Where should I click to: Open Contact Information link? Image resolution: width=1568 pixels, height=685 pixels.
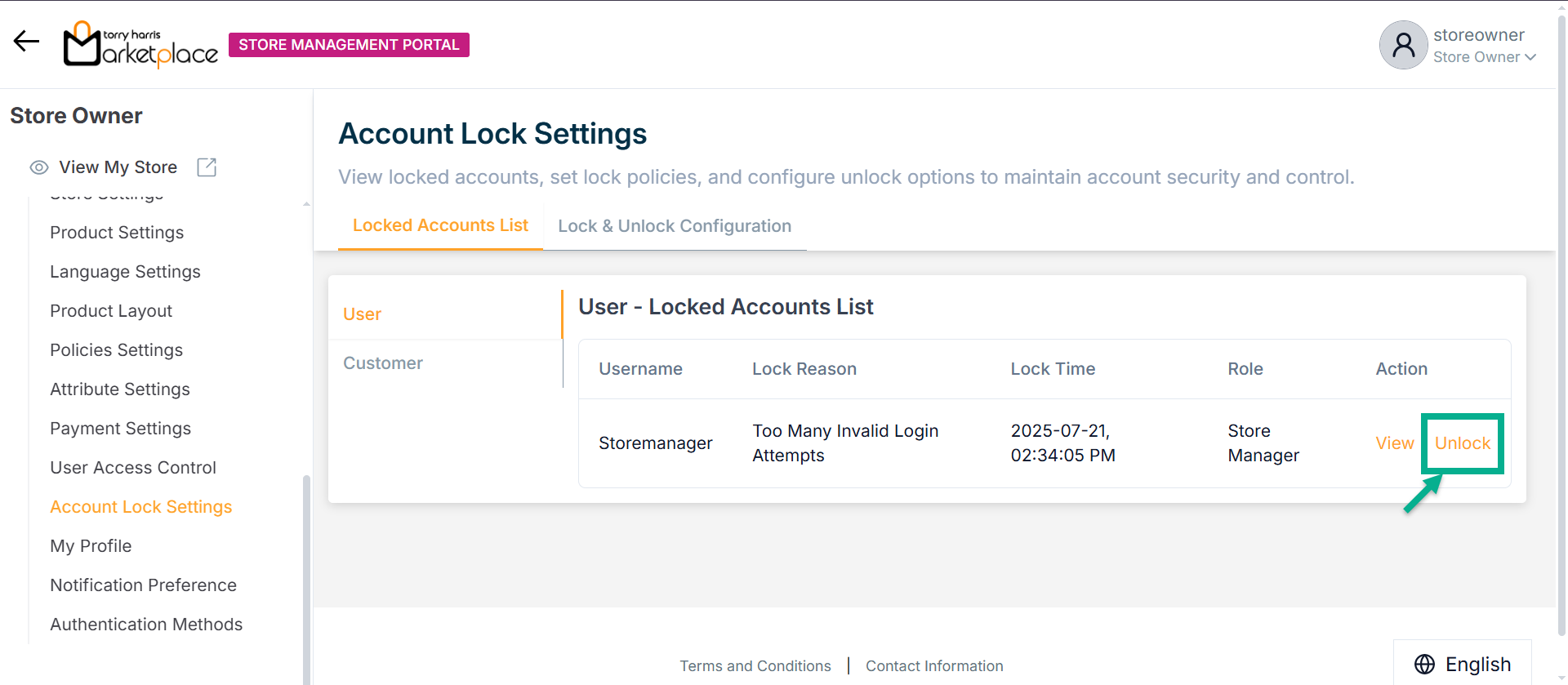click(x=934, y=665)
